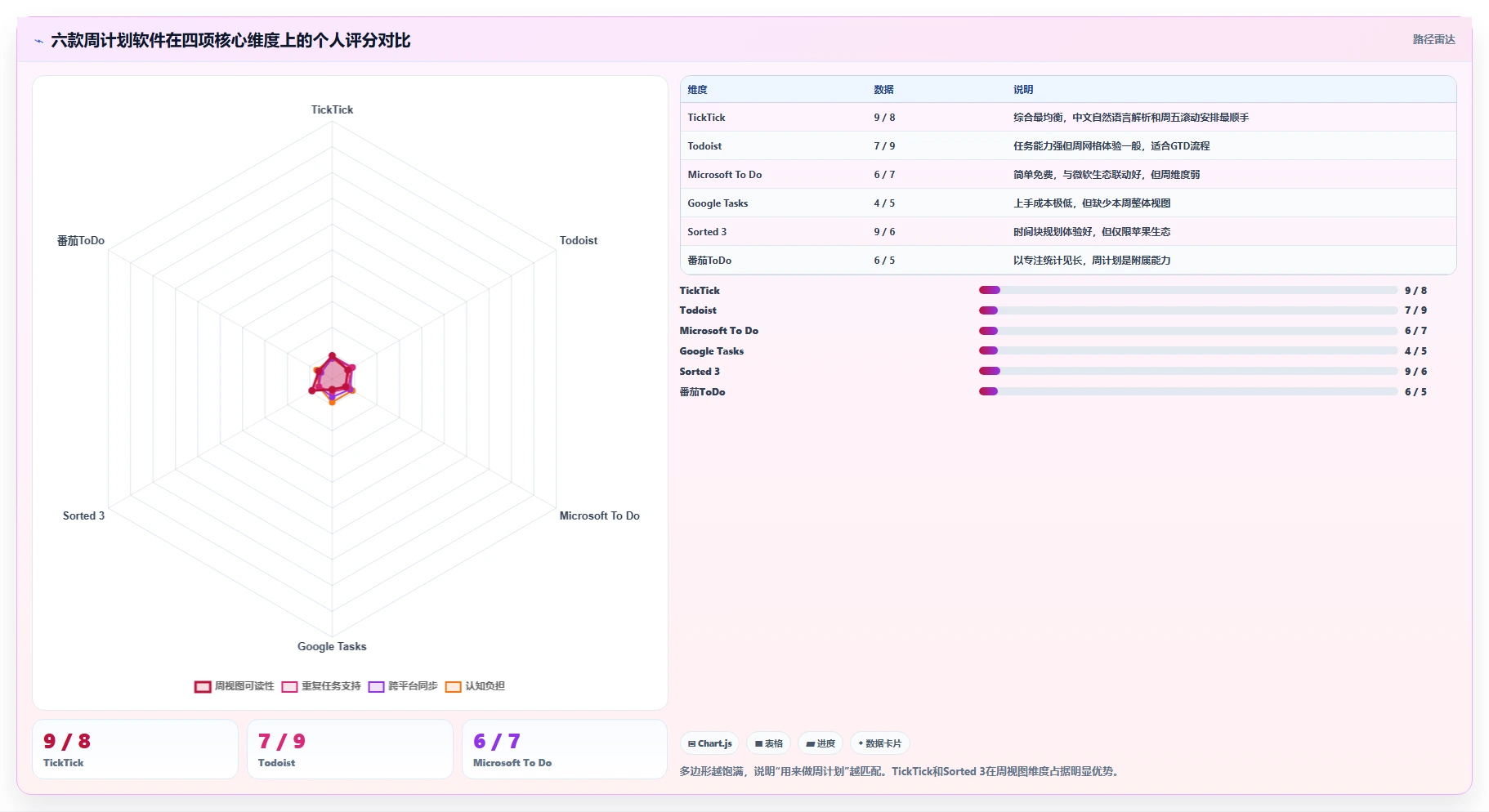Click the TickTick axis label on radar

[332, 109]
